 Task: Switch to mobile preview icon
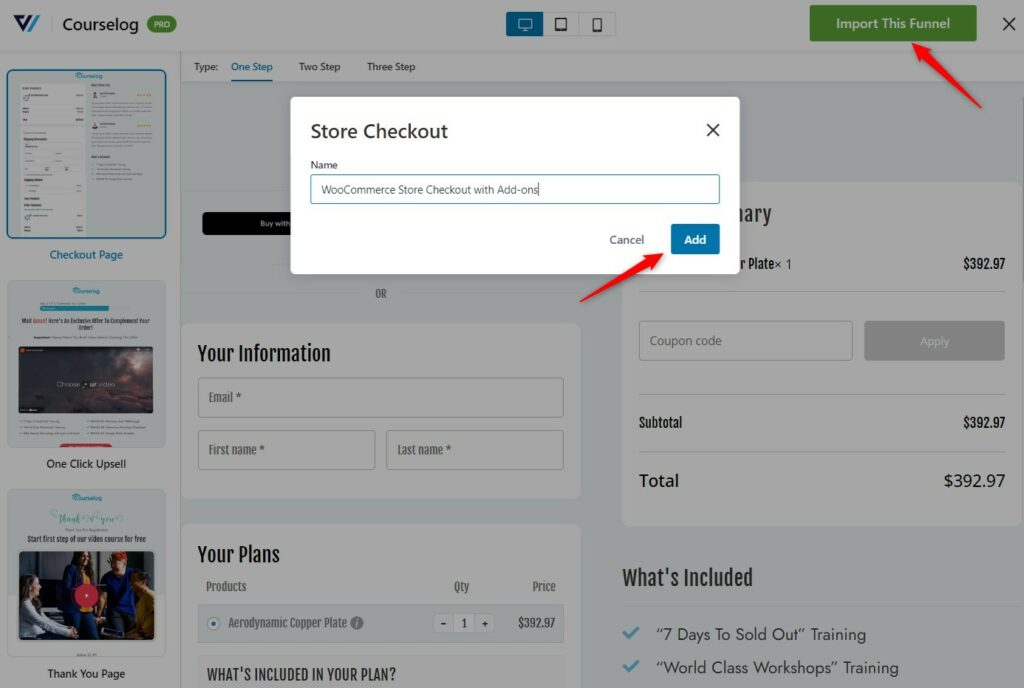click(597, 24)
